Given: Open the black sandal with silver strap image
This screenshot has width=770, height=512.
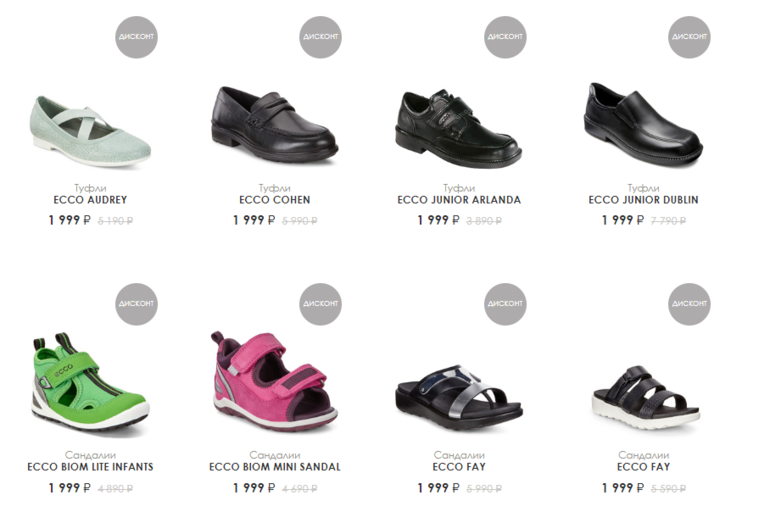Looking at the screenshot, I should 459,397.
